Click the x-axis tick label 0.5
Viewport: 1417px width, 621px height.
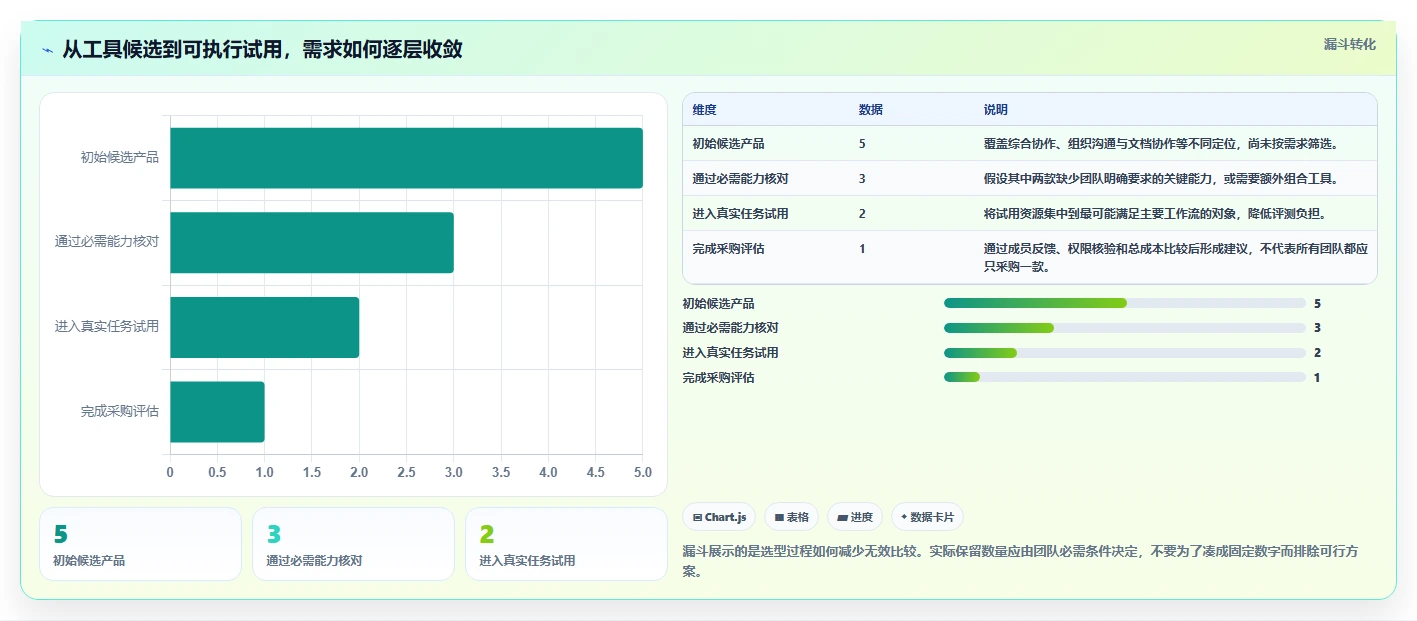coord(217,472)
